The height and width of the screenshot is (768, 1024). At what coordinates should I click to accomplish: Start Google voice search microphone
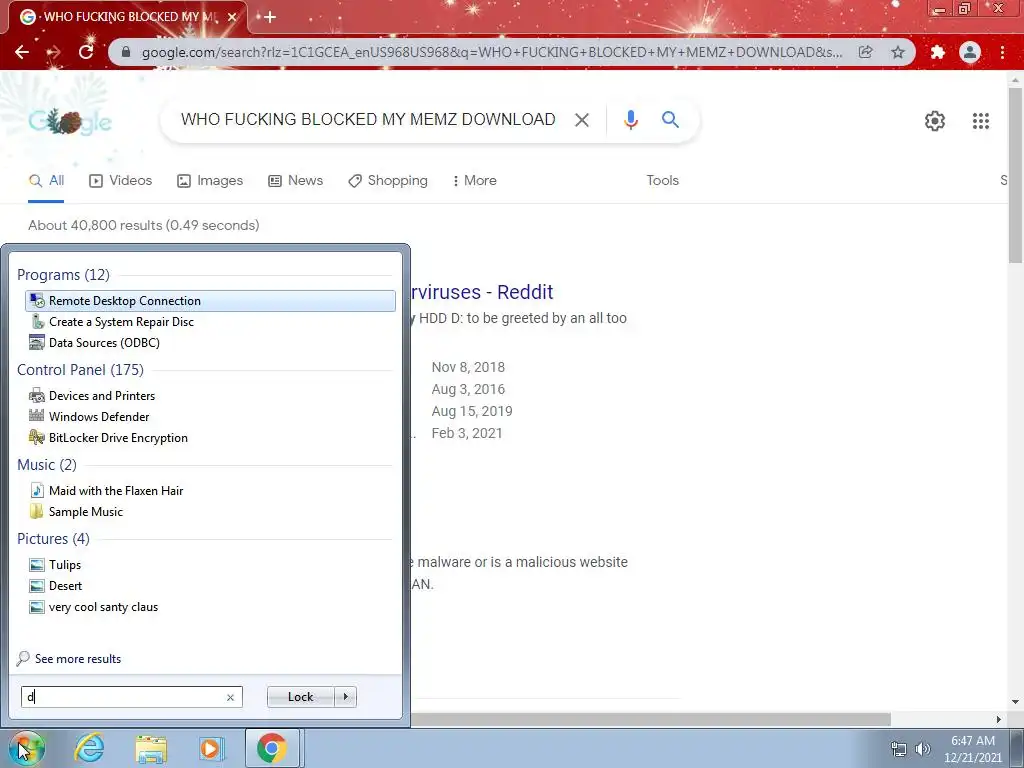tap(630, 120)
